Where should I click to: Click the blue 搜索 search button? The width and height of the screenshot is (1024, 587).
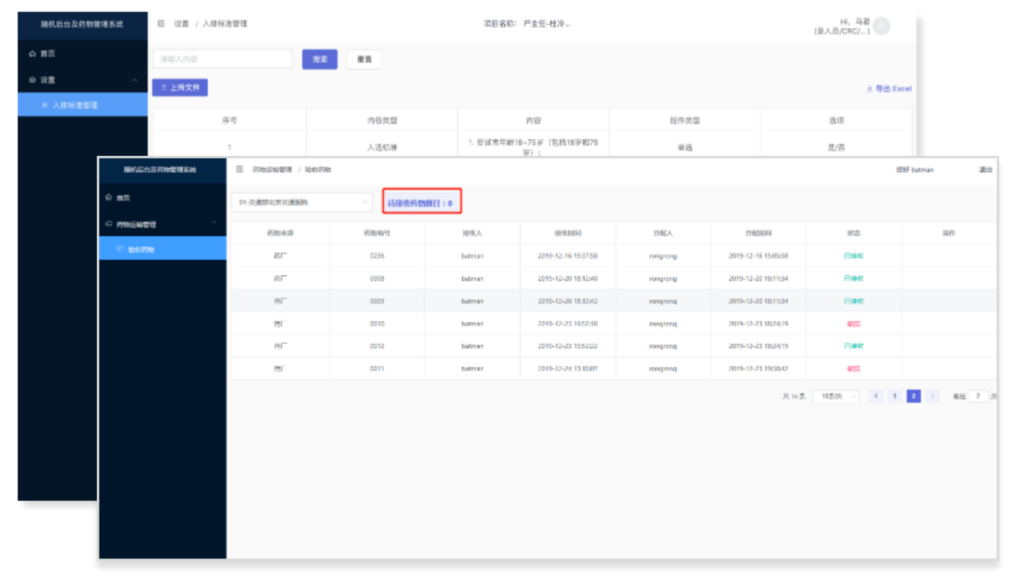click(319, 59)
